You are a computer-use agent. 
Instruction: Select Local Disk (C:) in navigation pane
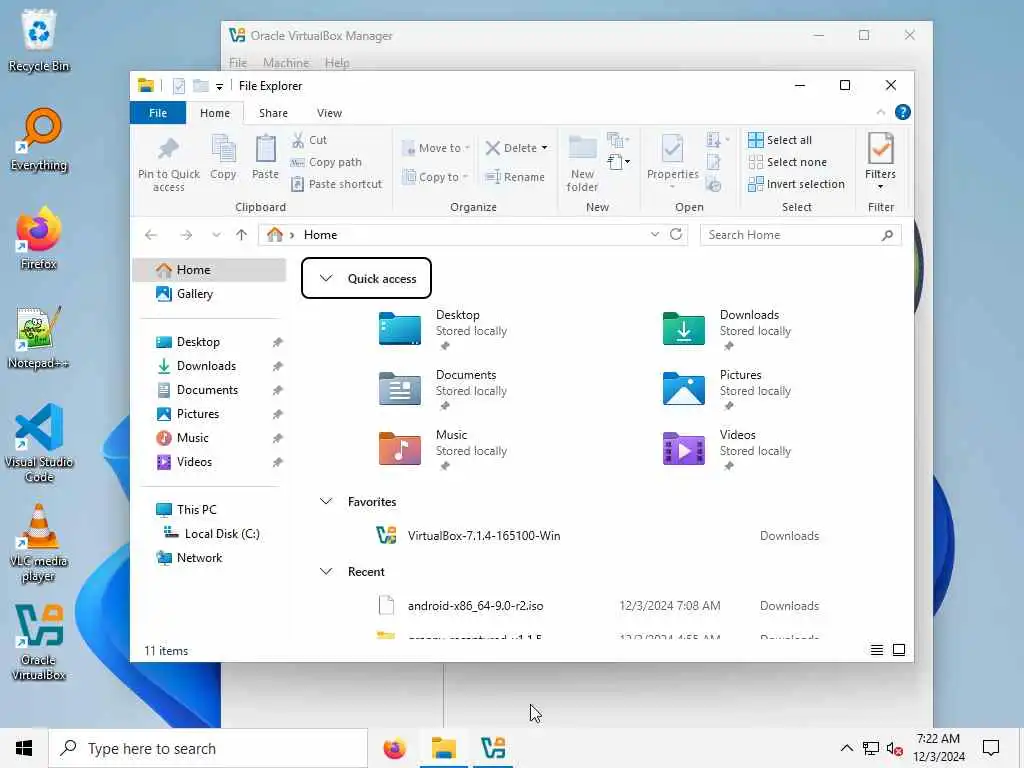210,534
